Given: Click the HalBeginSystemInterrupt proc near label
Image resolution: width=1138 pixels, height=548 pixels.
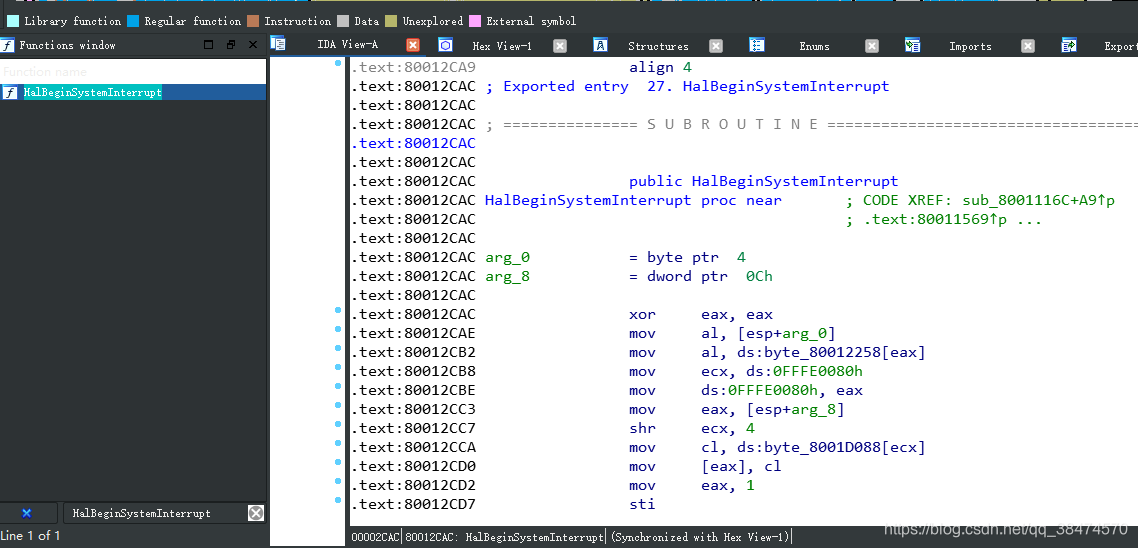Looking at the screenshot, I should pos(633,200).
